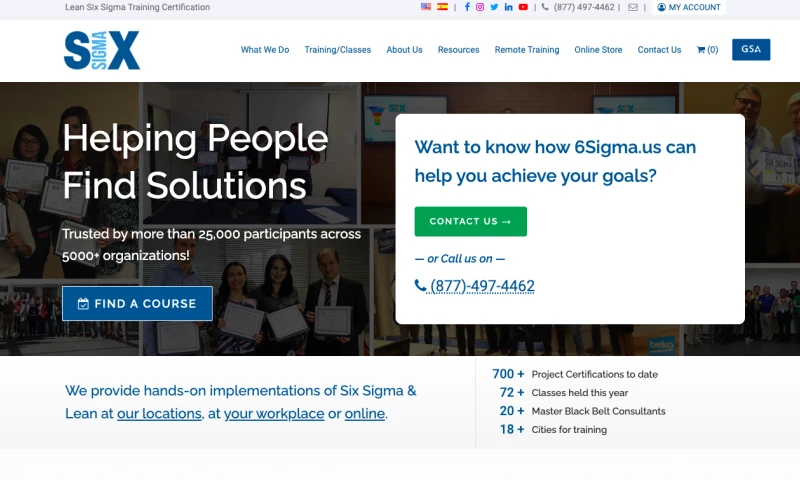800x480 pixels.
Task: Click the envelope email icon
Action: point(633,7)
